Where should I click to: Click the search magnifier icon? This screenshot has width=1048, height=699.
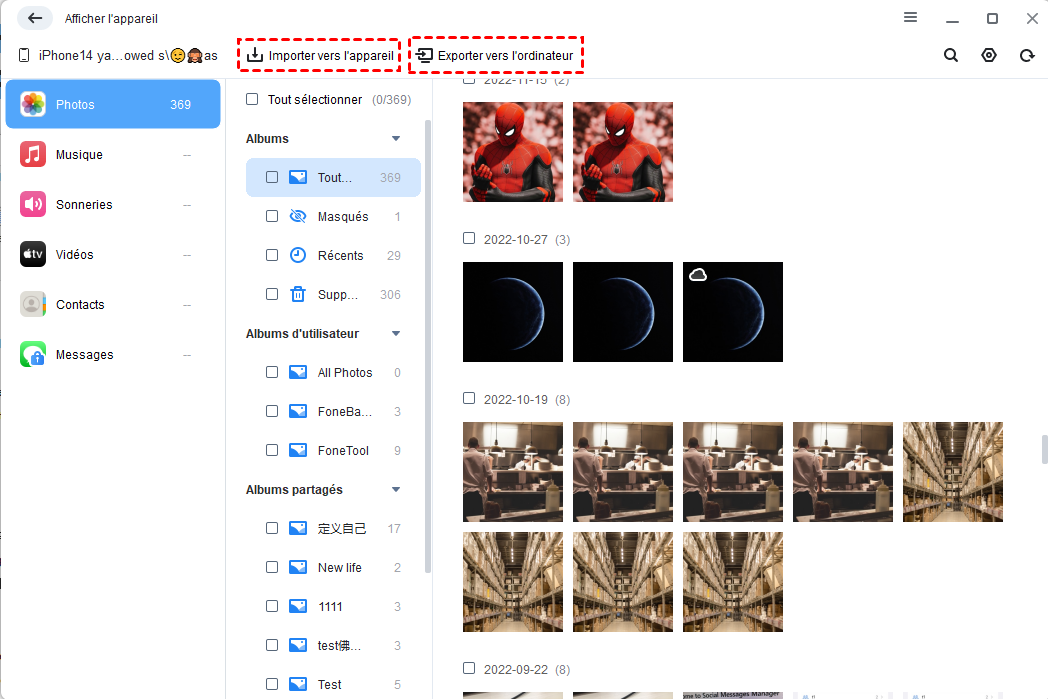(950, 55)
